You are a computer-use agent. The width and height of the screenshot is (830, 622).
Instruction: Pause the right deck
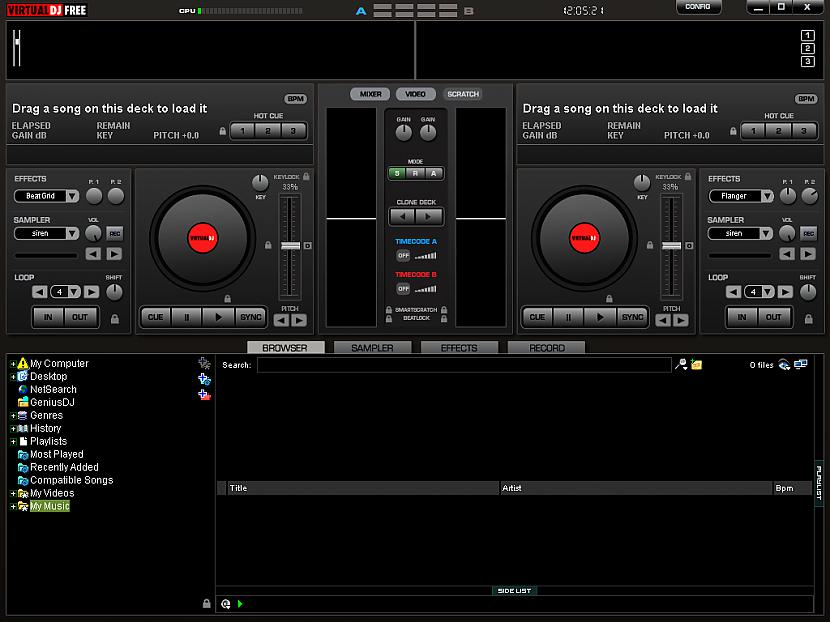tap(568, 317)
